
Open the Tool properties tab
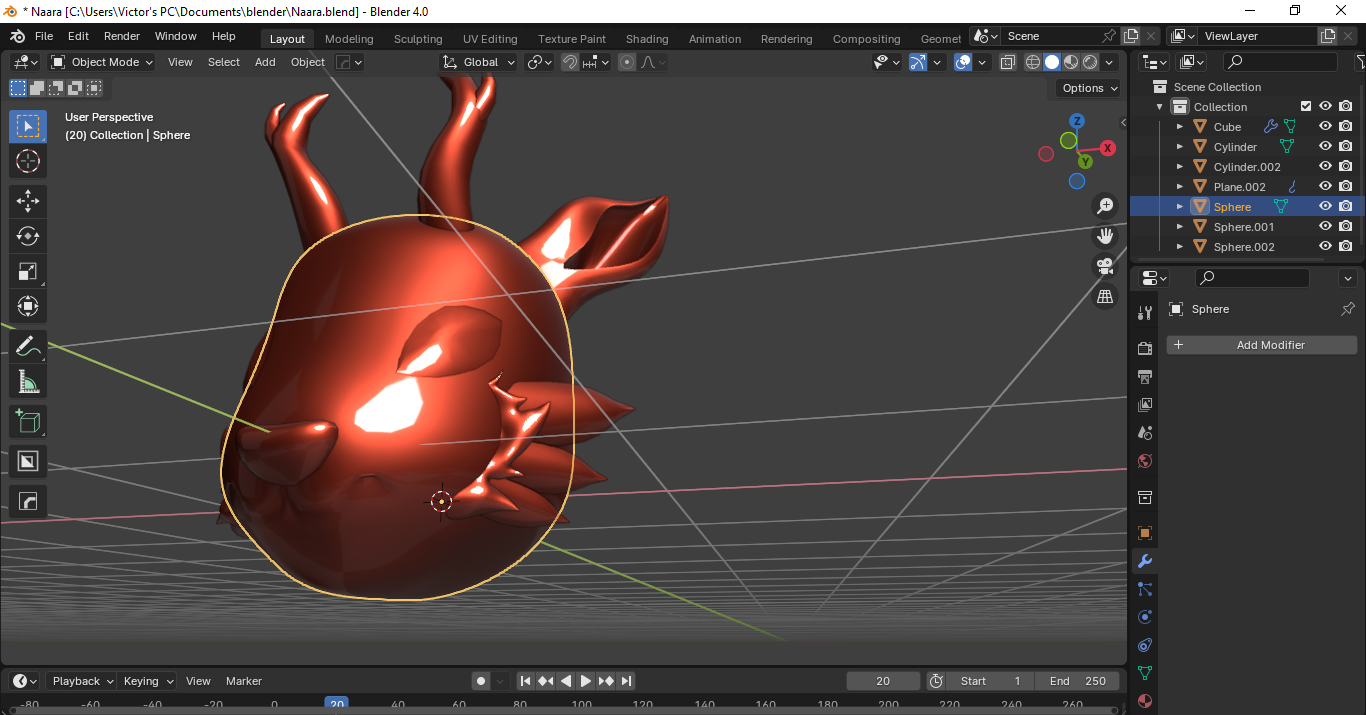pyautogui.click(x=1145, y=312)
